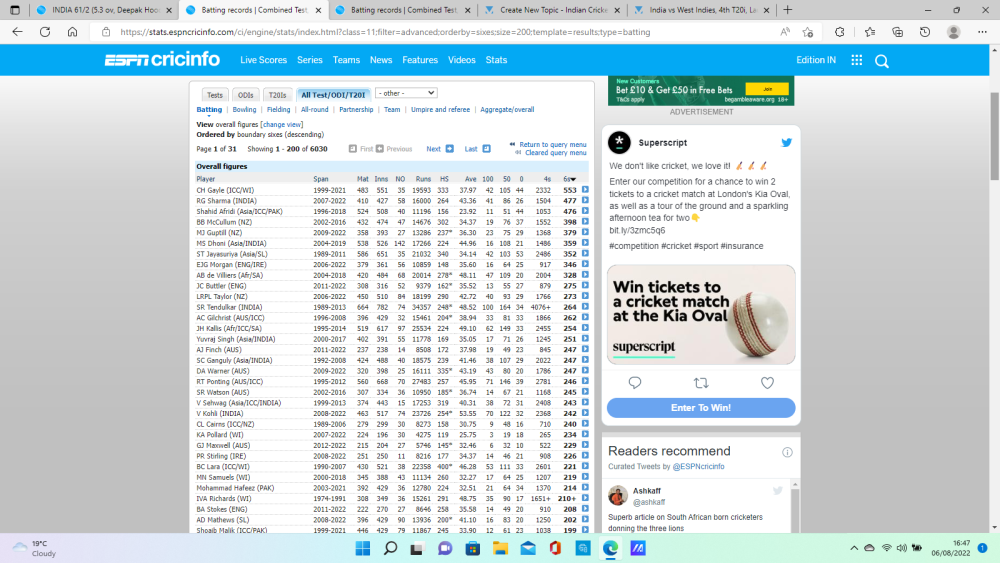Click Fielding records link
1000x563 pixels.
point(278,110)
